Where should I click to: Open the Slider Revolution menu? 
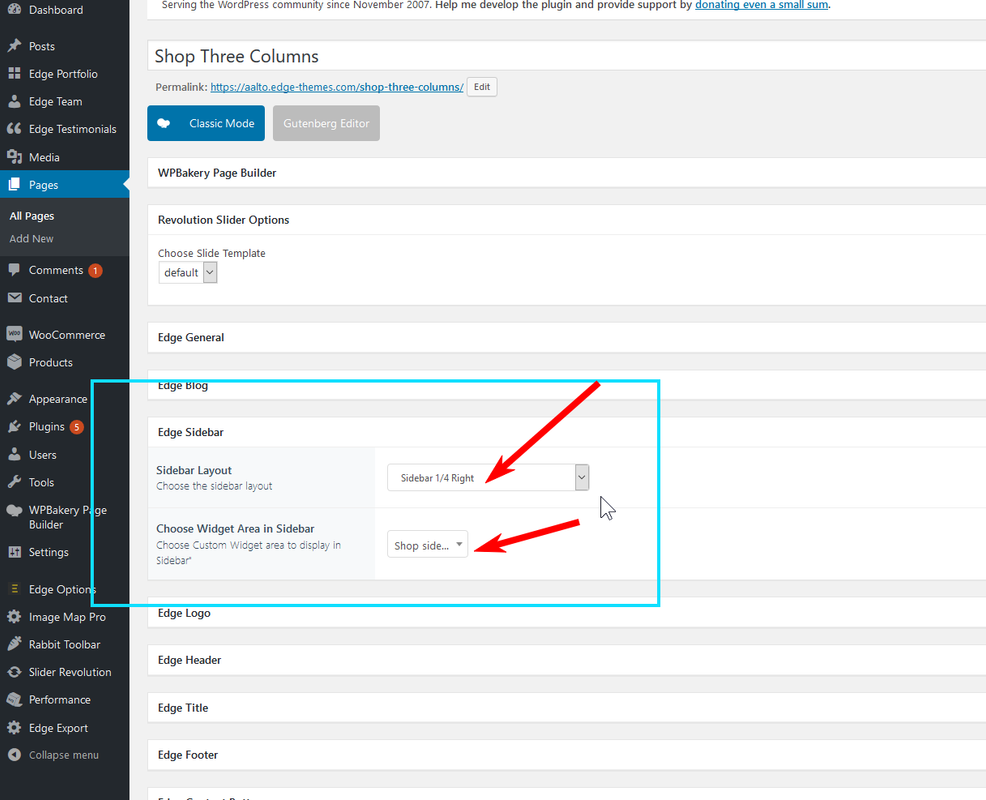click(65, 672)
